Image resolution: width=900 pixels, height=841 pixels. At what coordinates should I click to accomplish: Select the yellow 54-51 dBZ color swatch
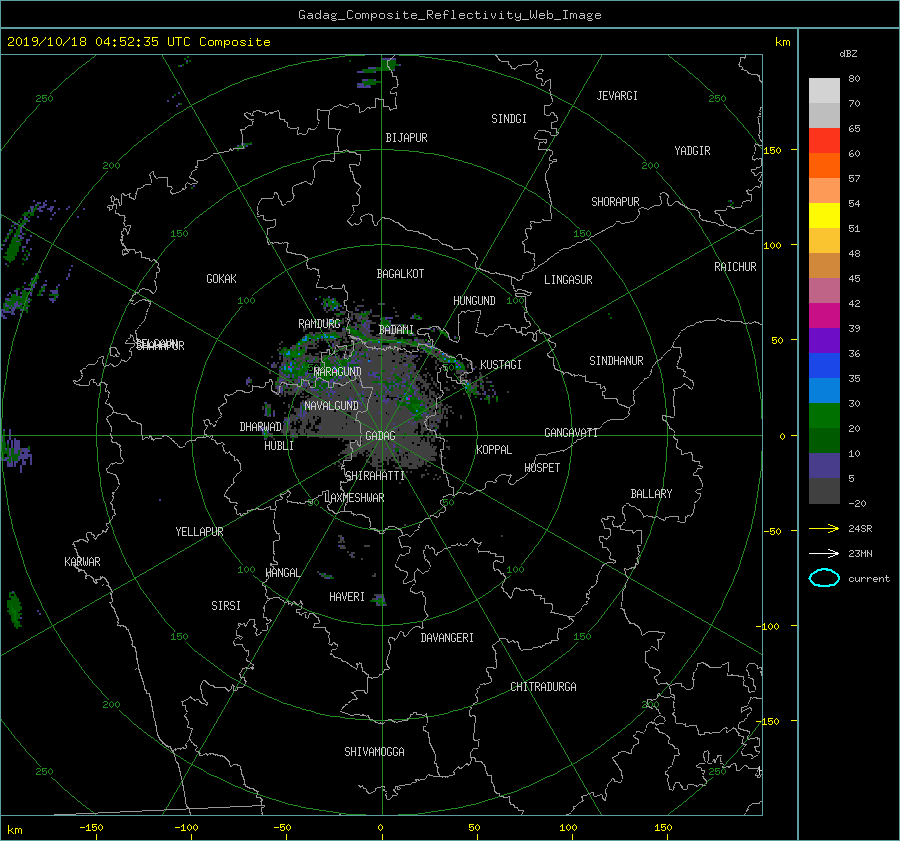[x=824, y=216]
